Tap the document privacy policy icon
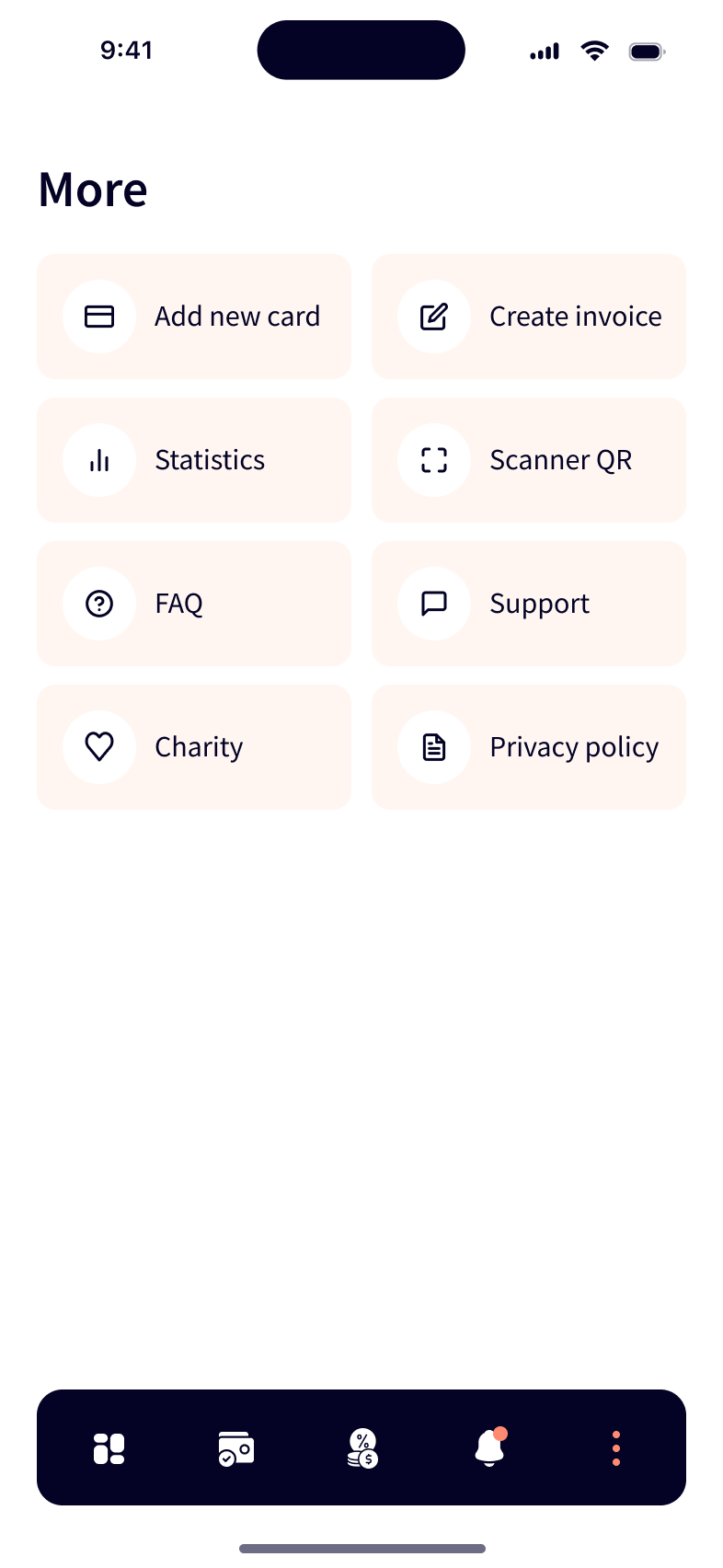This screenshot has height=1568, width=723. click(434, 747)
